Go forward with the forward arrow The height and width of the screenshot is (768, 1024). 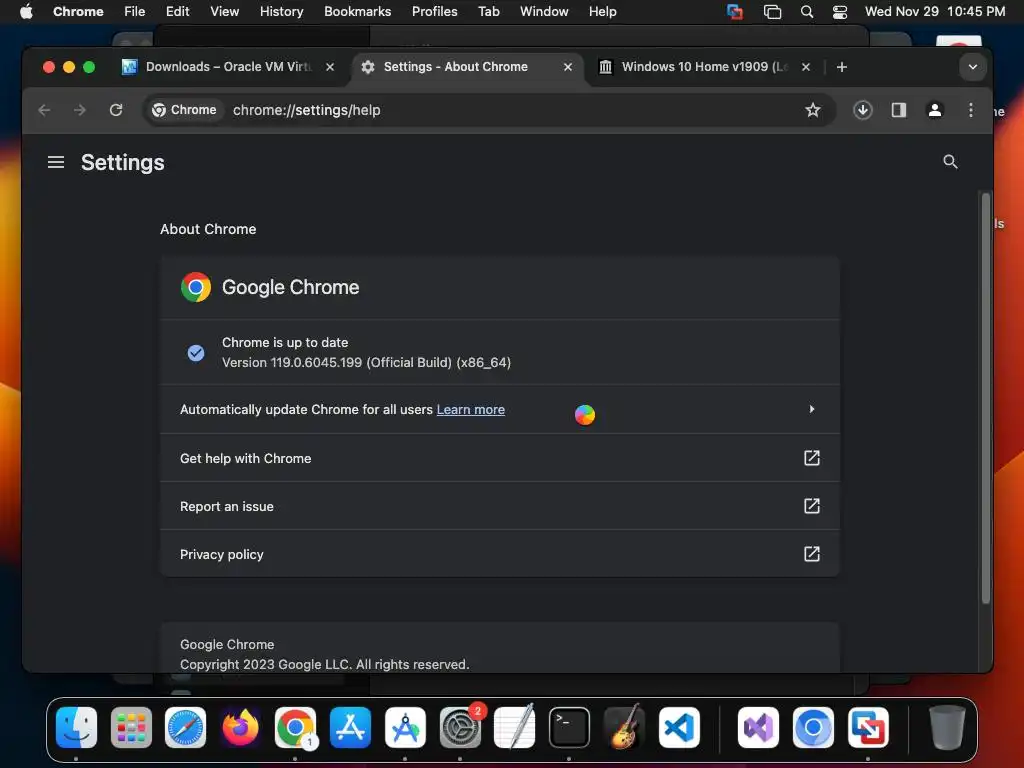tap(80, 110)
